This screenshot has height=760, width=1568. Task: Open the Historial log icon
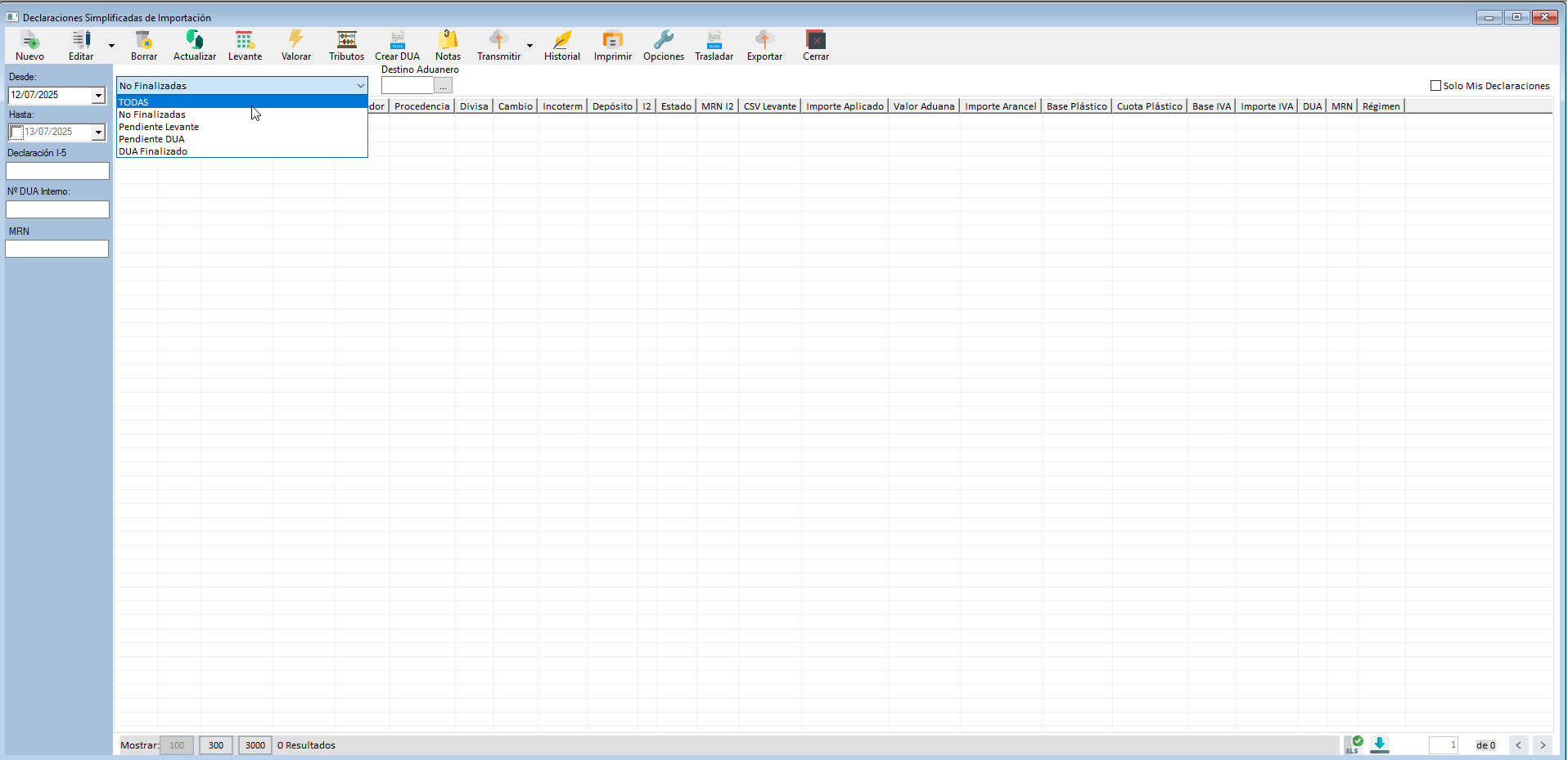561,41
